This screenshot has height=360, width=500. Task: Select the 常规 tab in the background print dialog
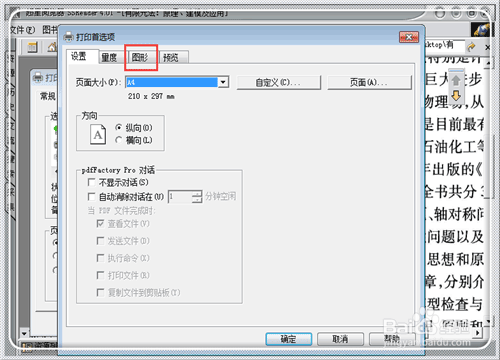click(x=48, y=96)
